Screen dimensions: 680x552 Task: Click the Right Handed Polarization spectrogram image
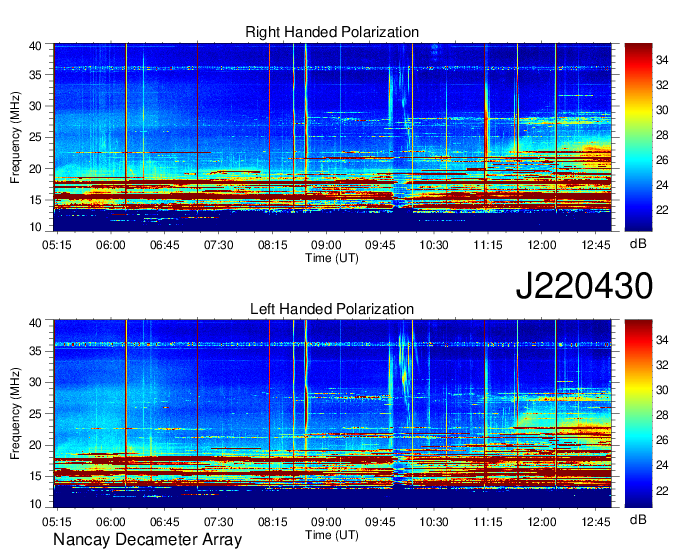(332, 137)
